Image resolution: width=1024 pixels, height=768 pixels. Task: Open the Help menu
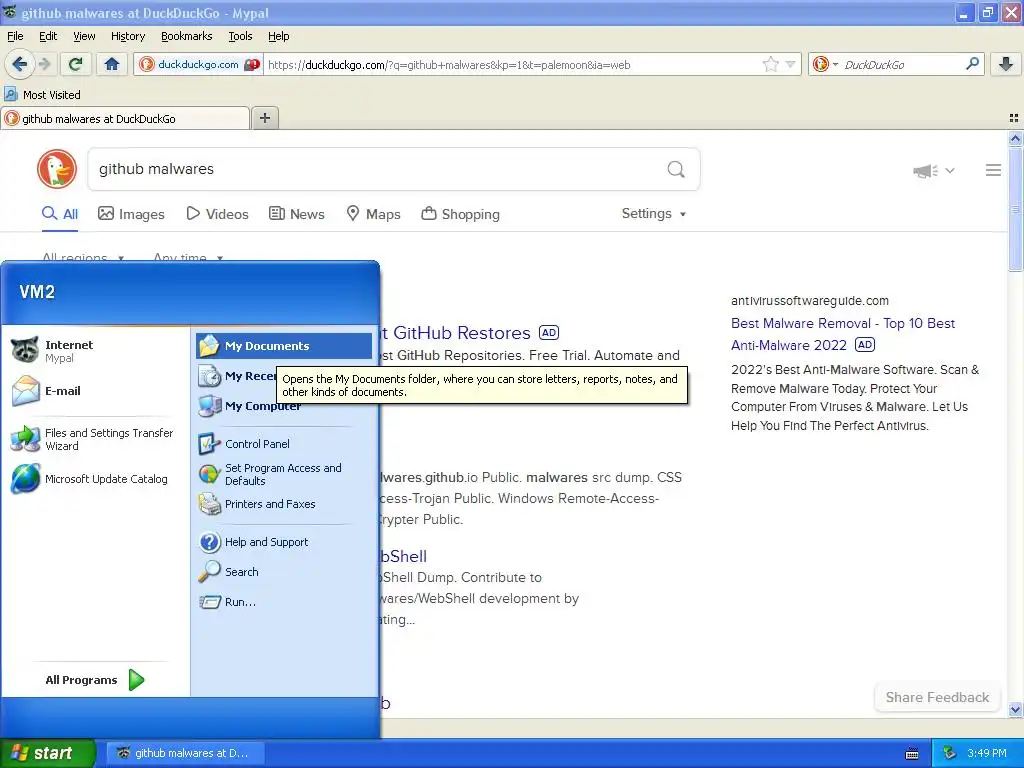tap(278, 36)
